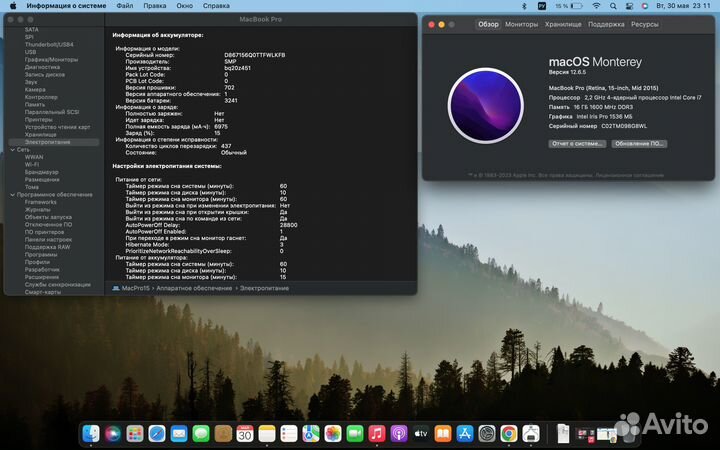This screenshot has height=450, width=720.
Task: Open Google Chrome from the Dock
Action: tap(509, 433)
